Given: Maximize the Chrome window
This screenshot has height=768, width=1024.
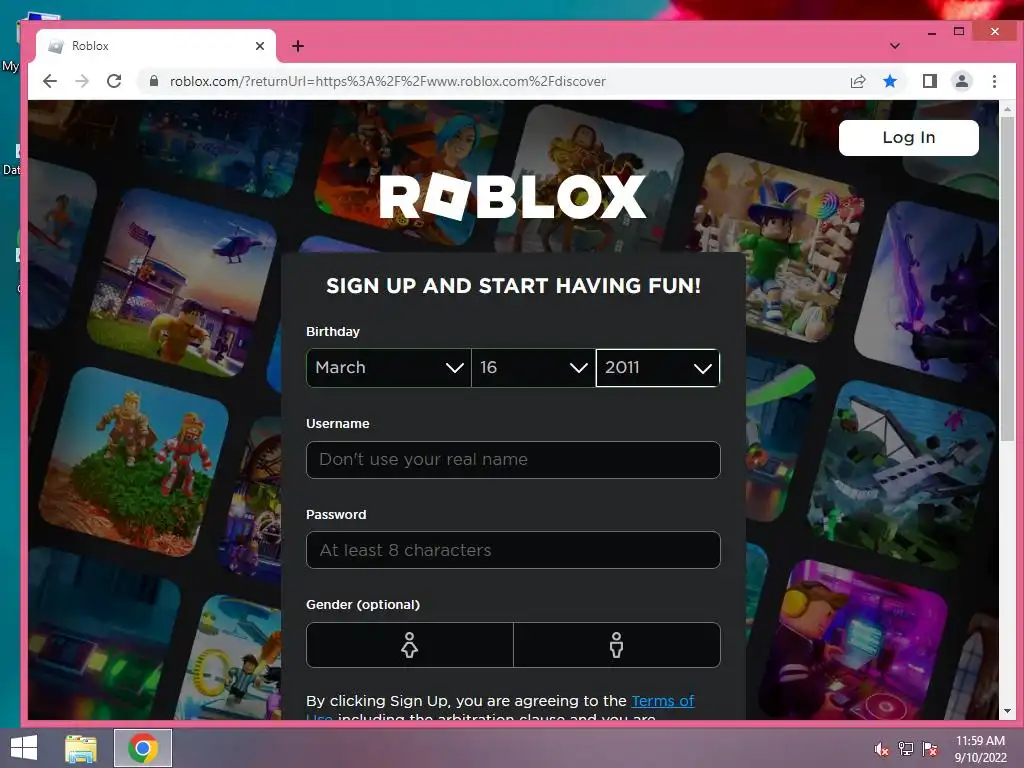Looking at the screenshot, I should [959, 31].
